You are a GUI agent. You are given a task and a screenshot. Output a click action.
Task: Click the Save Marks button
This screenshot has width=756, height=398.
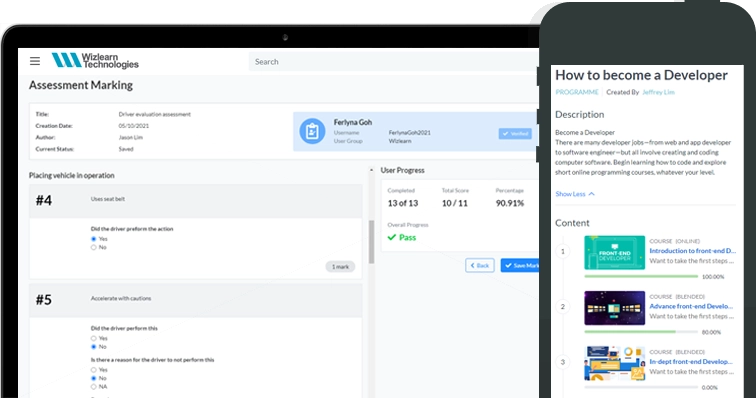(520, 265)
